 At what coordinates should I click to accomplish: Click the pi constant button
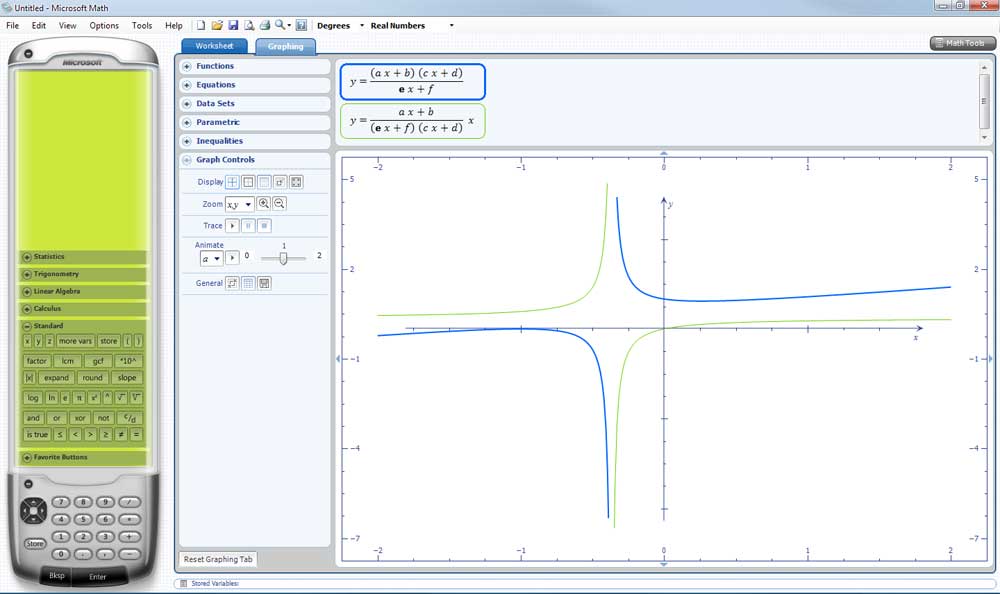click(79, 397)
